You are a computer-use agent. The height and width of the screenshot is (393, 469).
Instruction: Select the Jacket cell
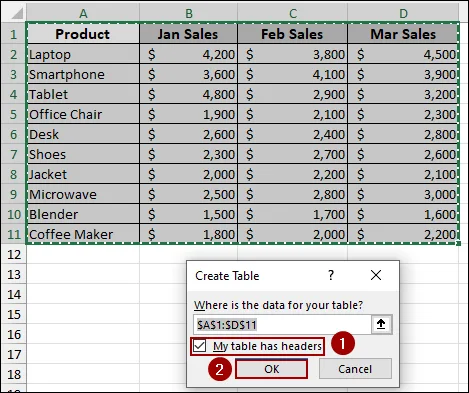[x=83, y=174]
